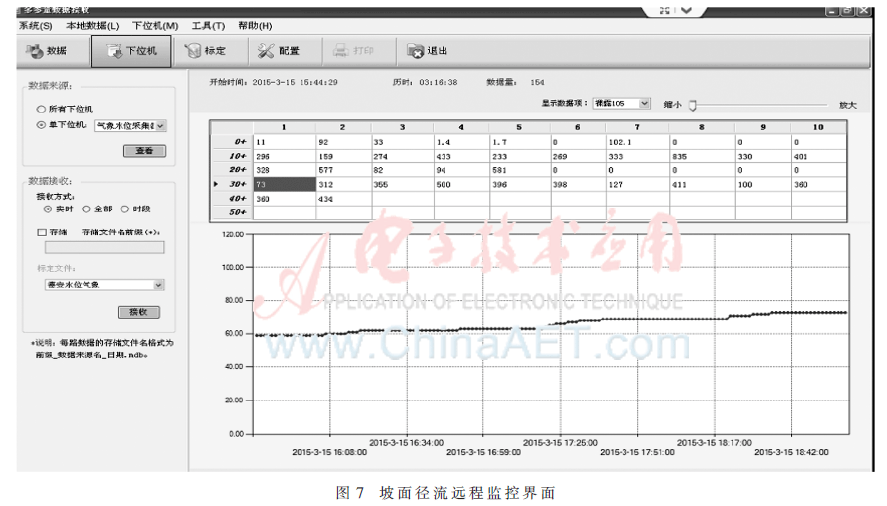Viewport: 887px width, 506px height.
Task: Select table cell 127
Action: click(x=637, y=185)
